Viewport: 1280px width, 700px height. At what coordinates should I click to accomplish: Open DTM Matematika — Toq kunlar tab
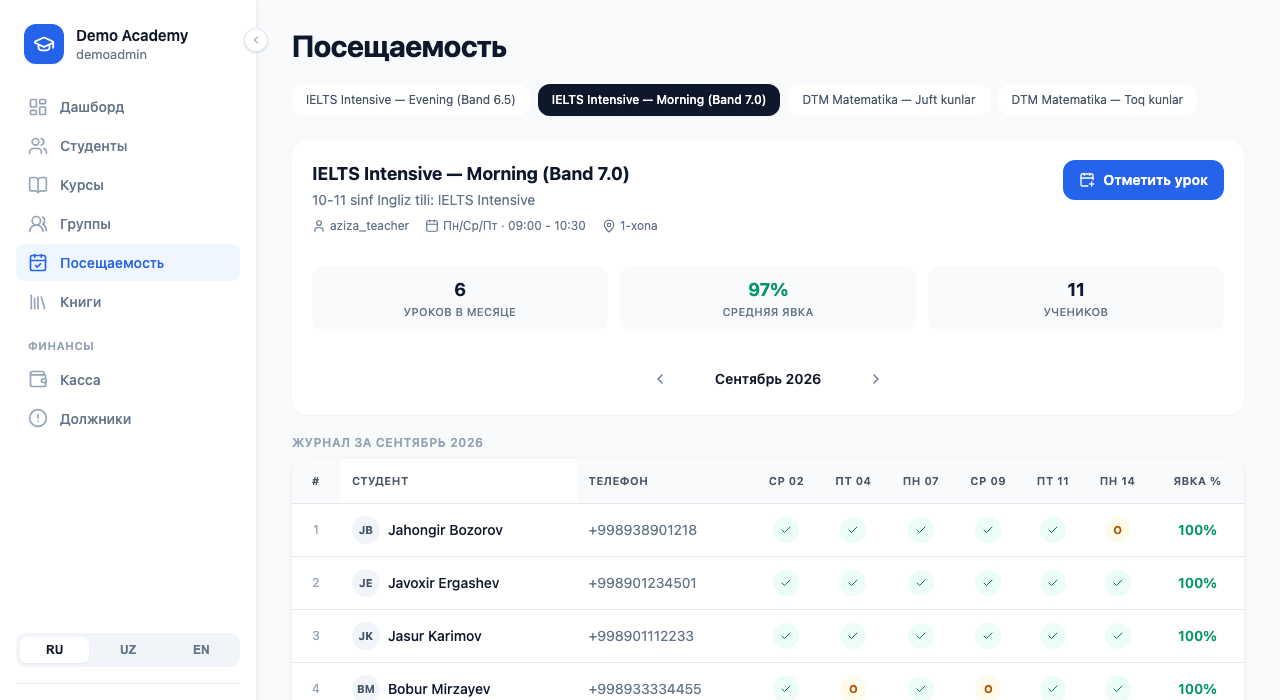pos(1097,100)
